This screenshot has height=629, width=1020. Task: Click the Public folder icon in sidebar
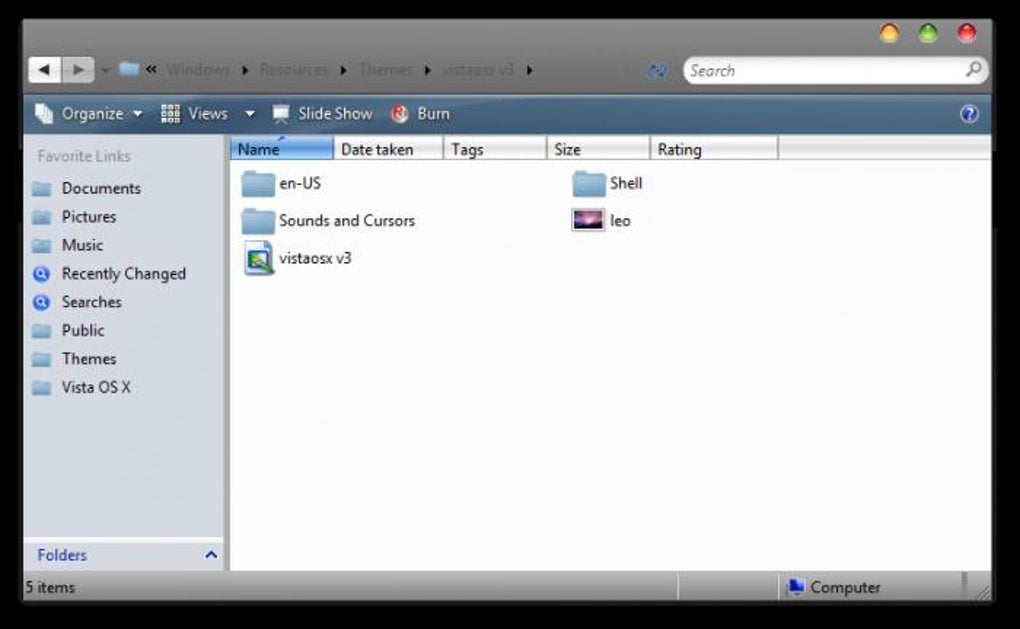pyautogui.click(x=42, y=331)
